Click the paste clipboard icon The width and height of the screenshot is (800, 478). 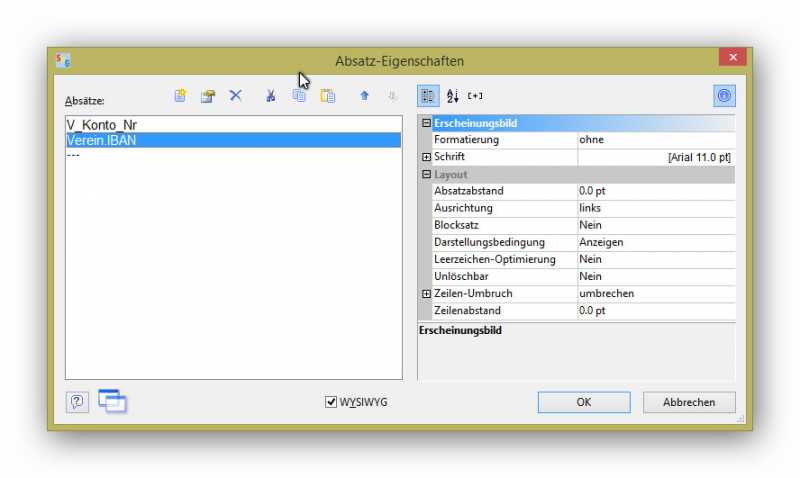click(327, 96)
